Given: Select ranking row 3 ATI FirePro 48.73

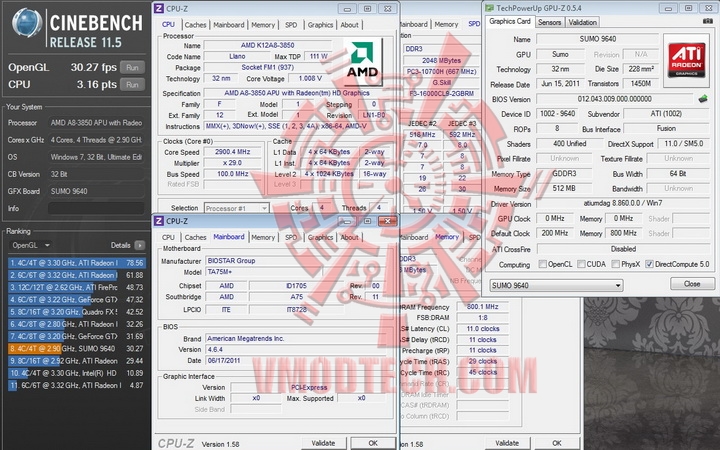Looking at the screenshot, I should point(76,287).
